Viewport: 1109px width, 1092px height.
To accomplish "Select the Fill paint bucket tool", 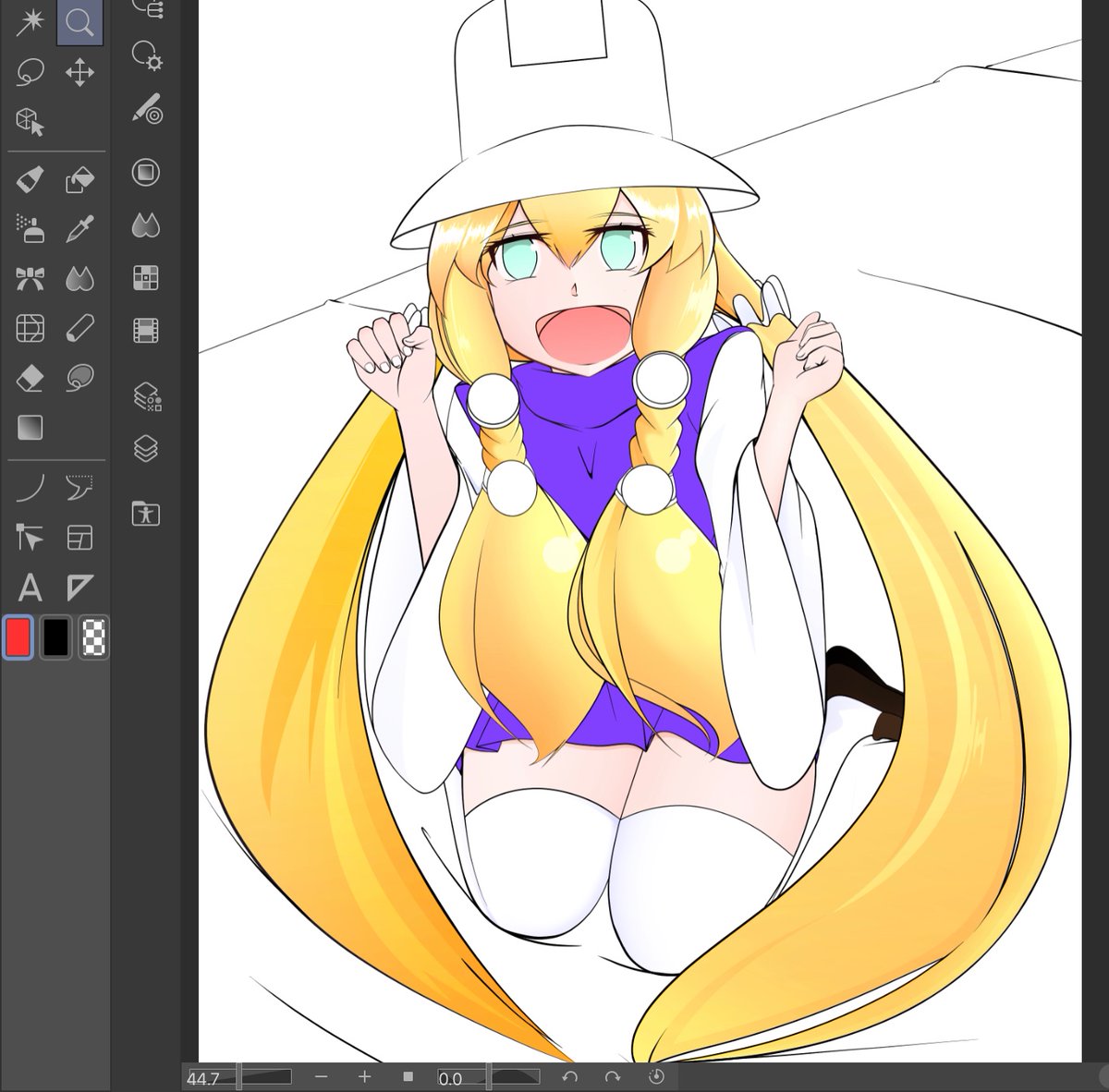I will (x=79, y=178).
